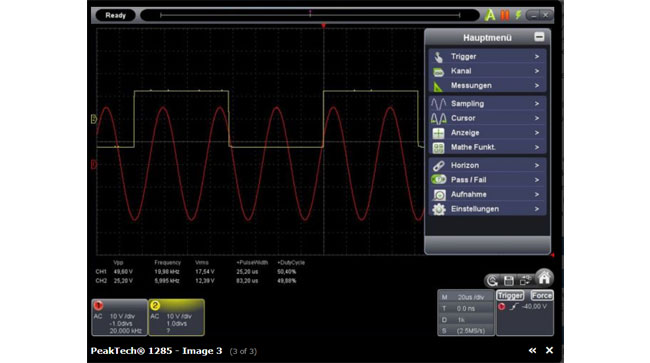Expand Sampling submenu arrow

tap(537, 104)
